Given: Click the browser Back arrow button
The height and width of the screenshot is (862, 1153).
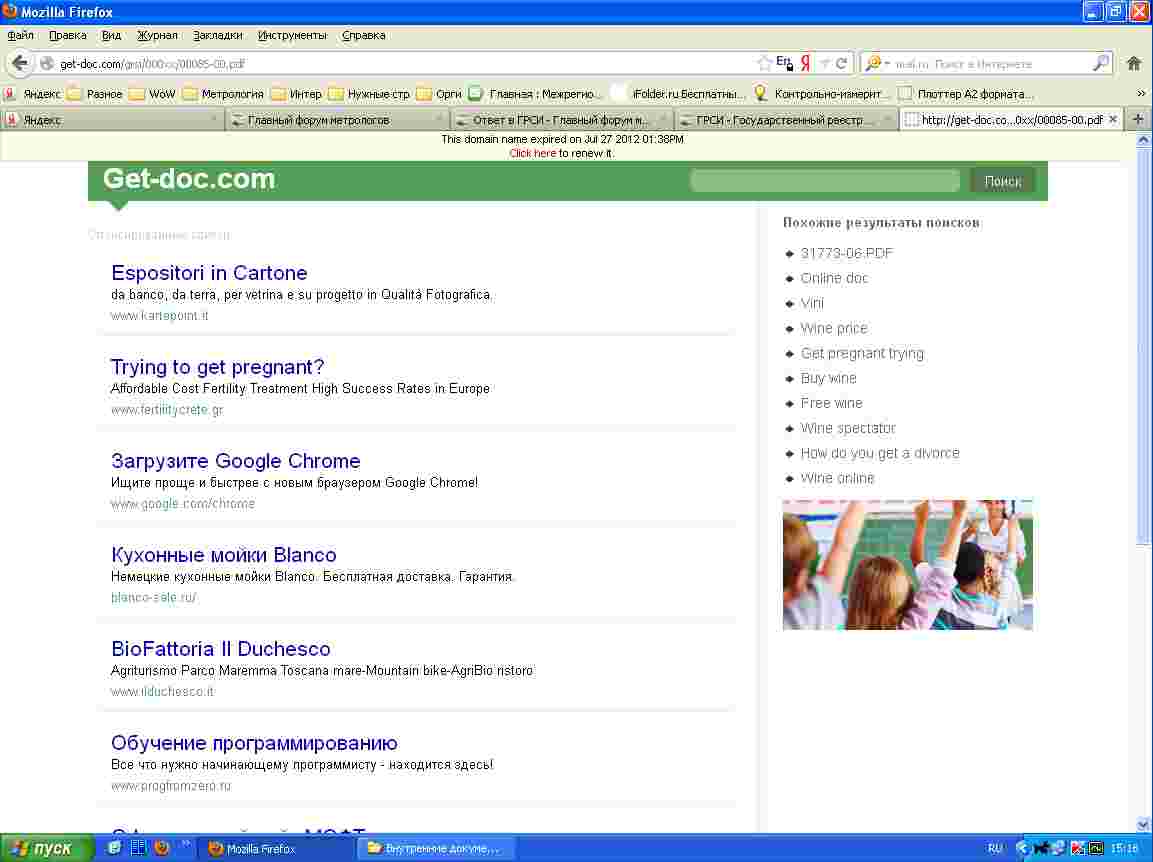Looking at the screenshot, I should click(x=20, y=63).
